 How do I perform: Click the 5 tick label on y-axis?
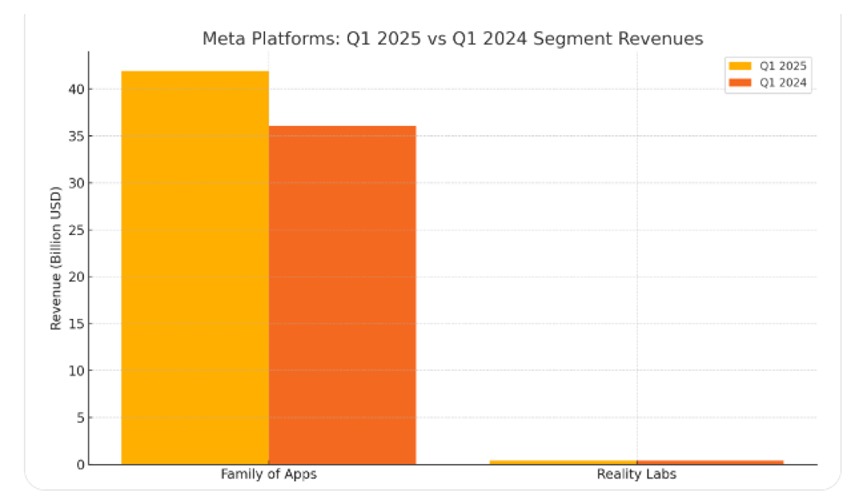point(78,418)
